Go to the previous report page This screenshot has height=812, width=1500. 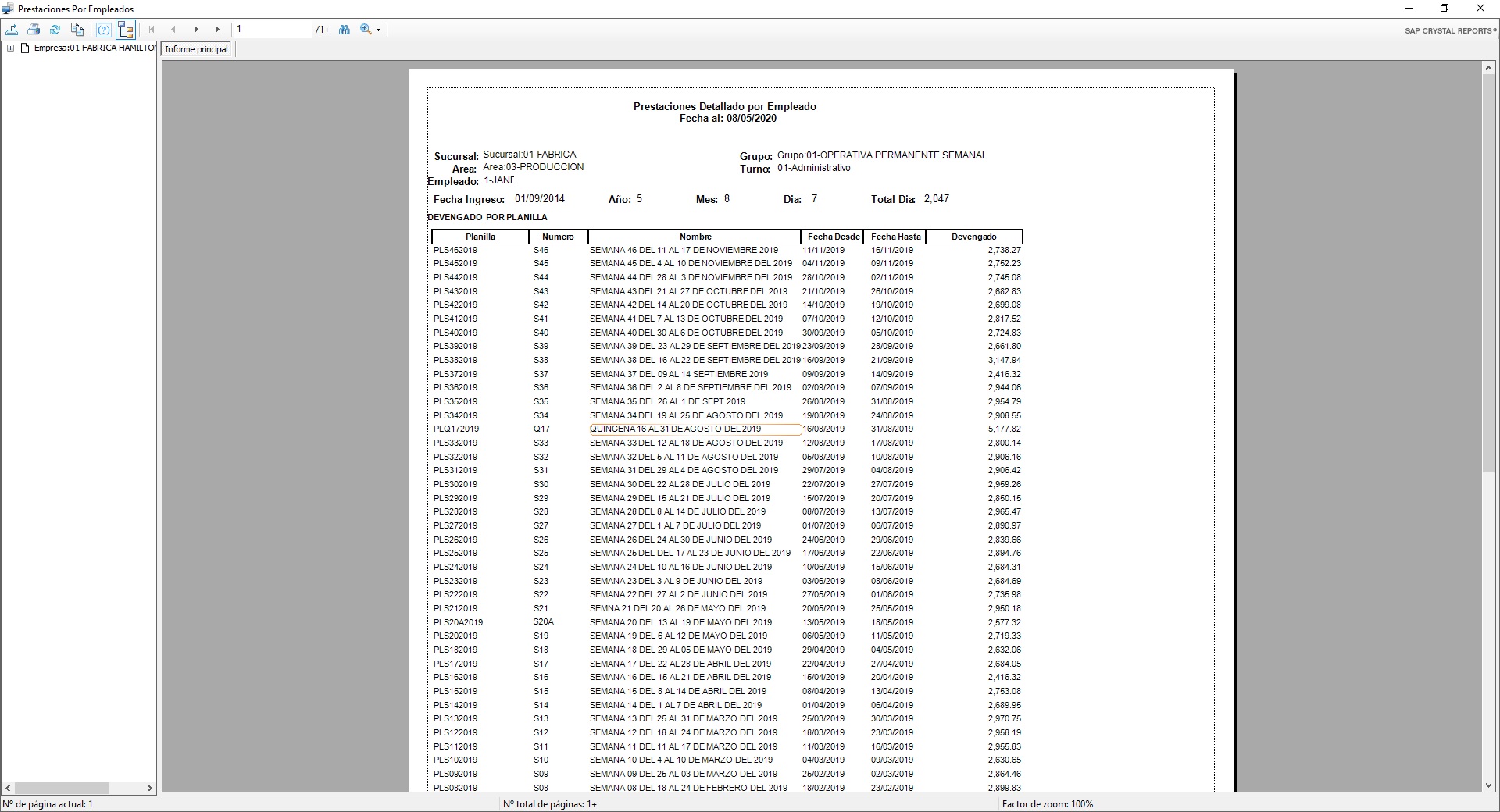coord(173,30)
